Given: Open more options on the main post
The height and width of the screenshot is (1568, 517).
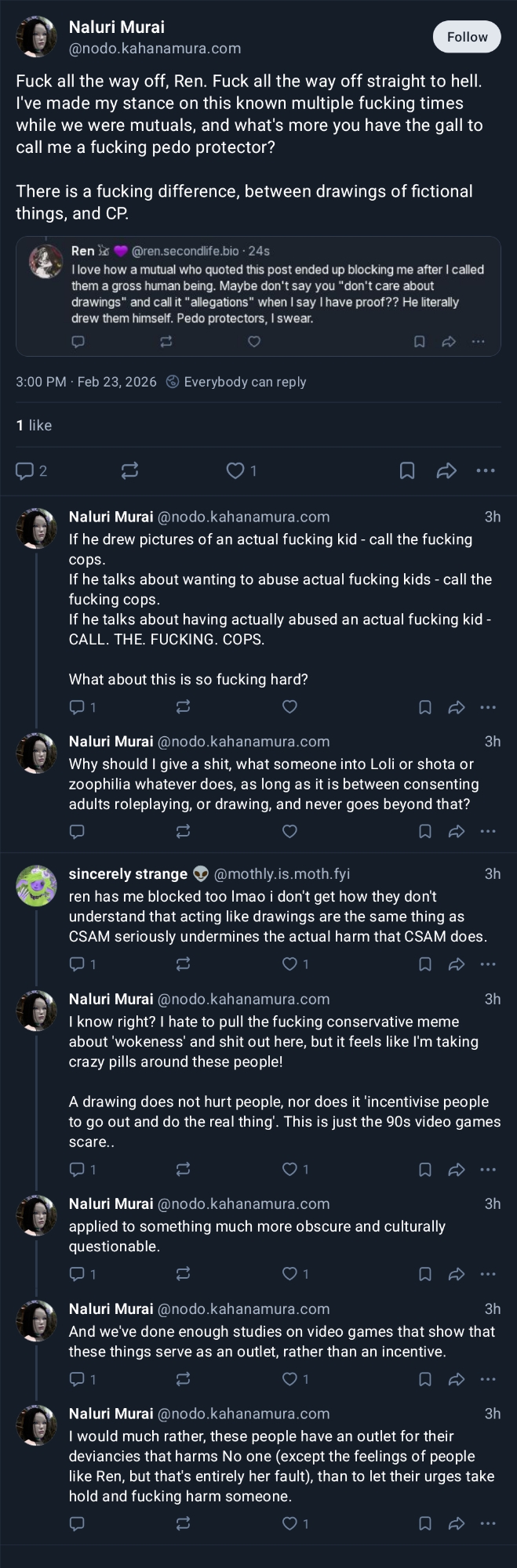Looking at the screenshot, I should tap(486, 470).
